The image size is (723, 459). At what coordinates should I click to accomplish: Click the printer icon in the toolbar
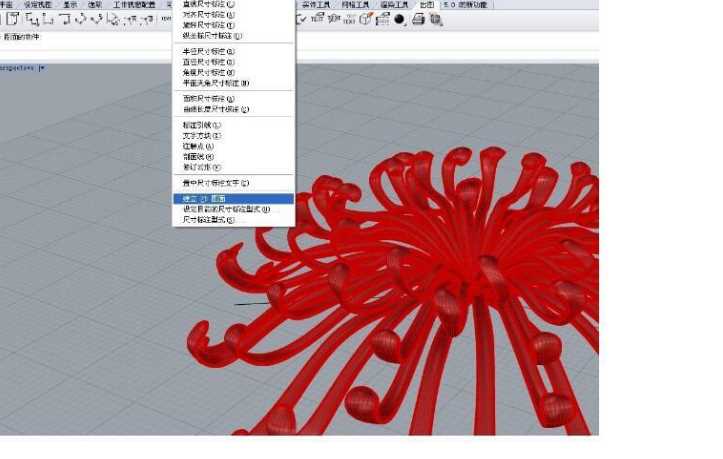(418, 18)
